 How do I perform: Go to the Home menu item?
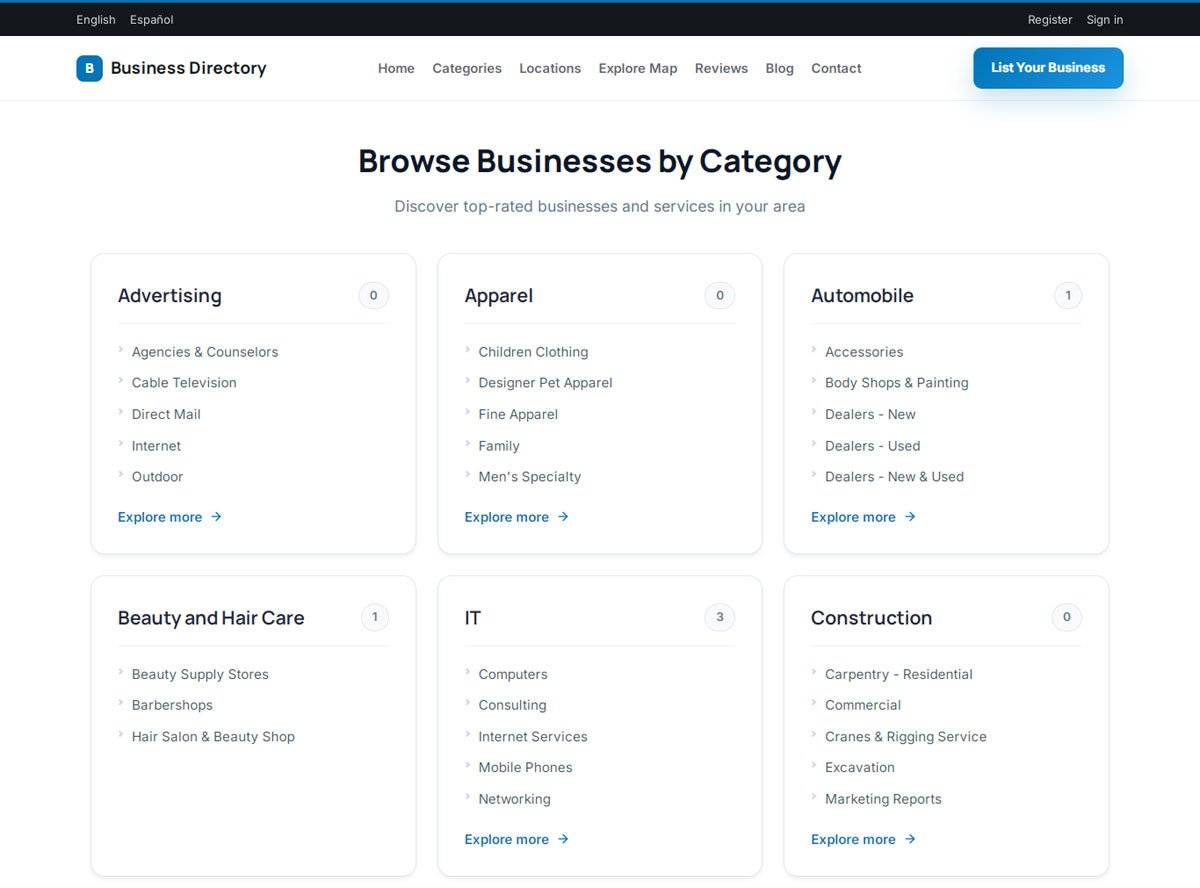pyautogui.click(x=396, y=68)
